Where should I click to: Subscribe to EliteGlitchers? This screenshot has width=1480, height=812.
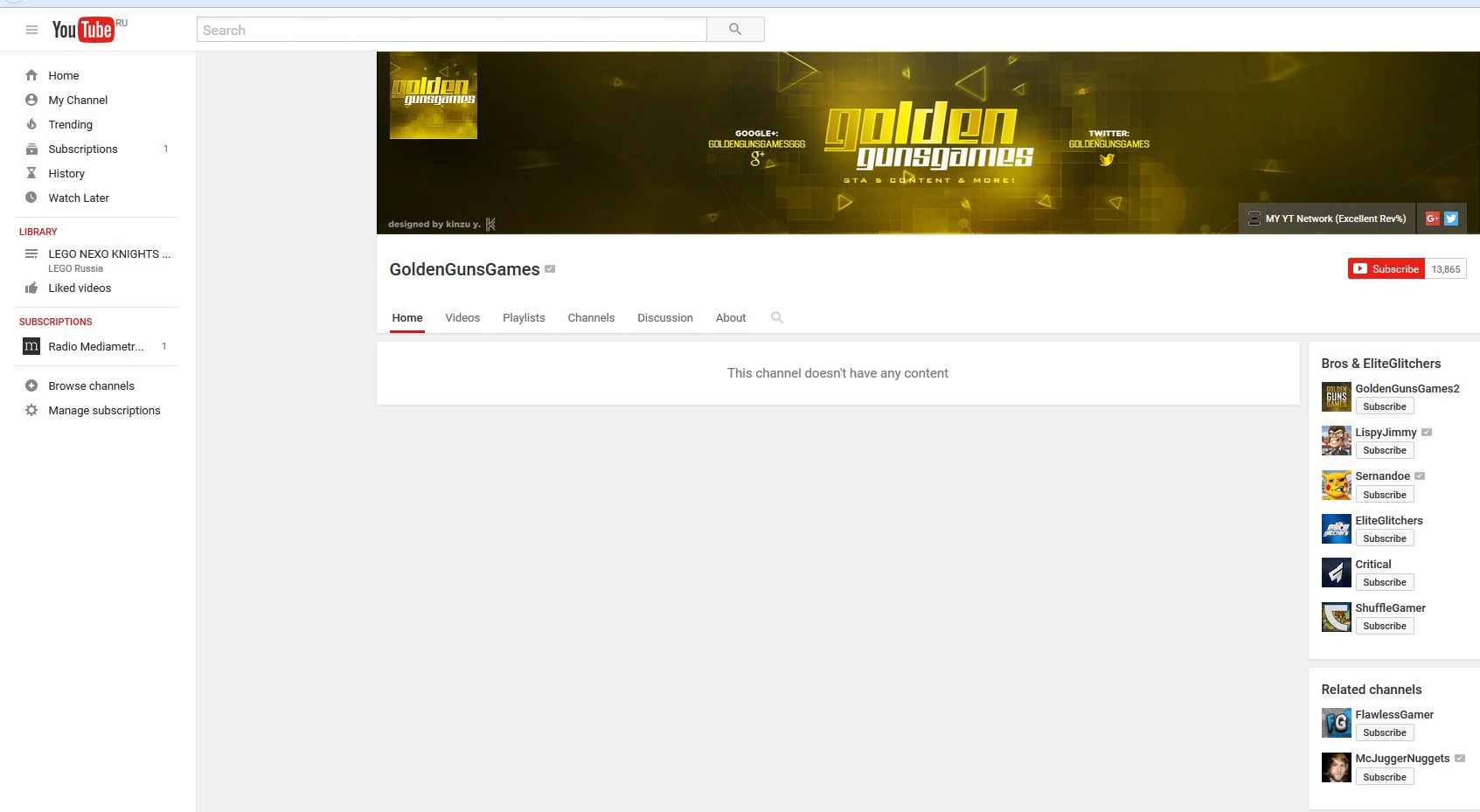pyautogui.click(x=1385, y=538)
